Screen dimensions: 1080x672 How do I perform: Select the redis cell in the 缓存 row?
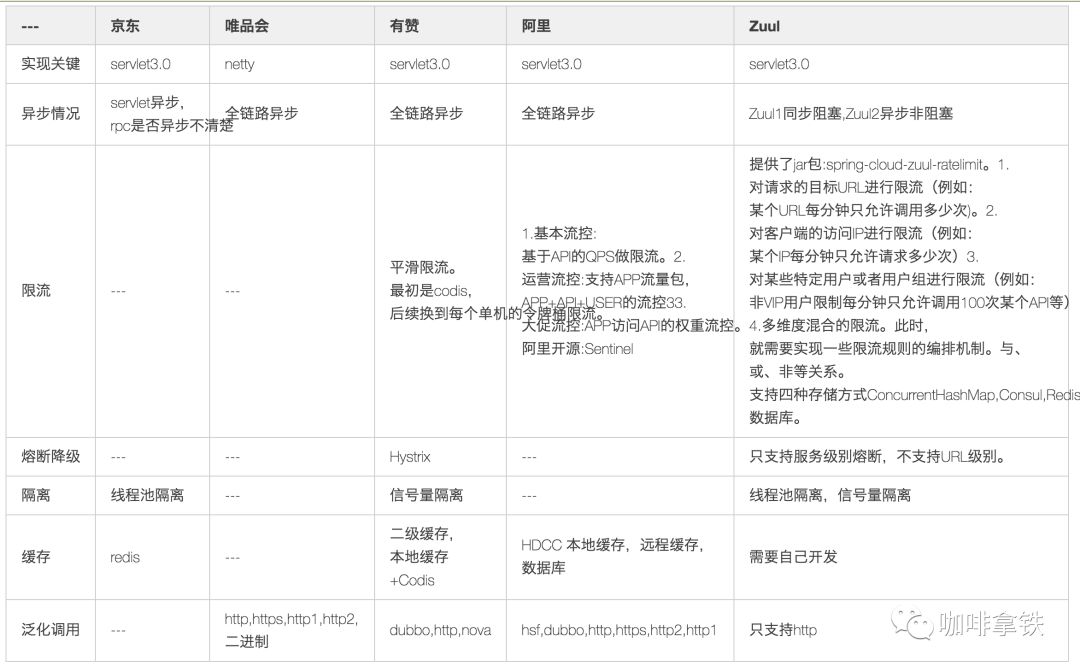[123, 556]
